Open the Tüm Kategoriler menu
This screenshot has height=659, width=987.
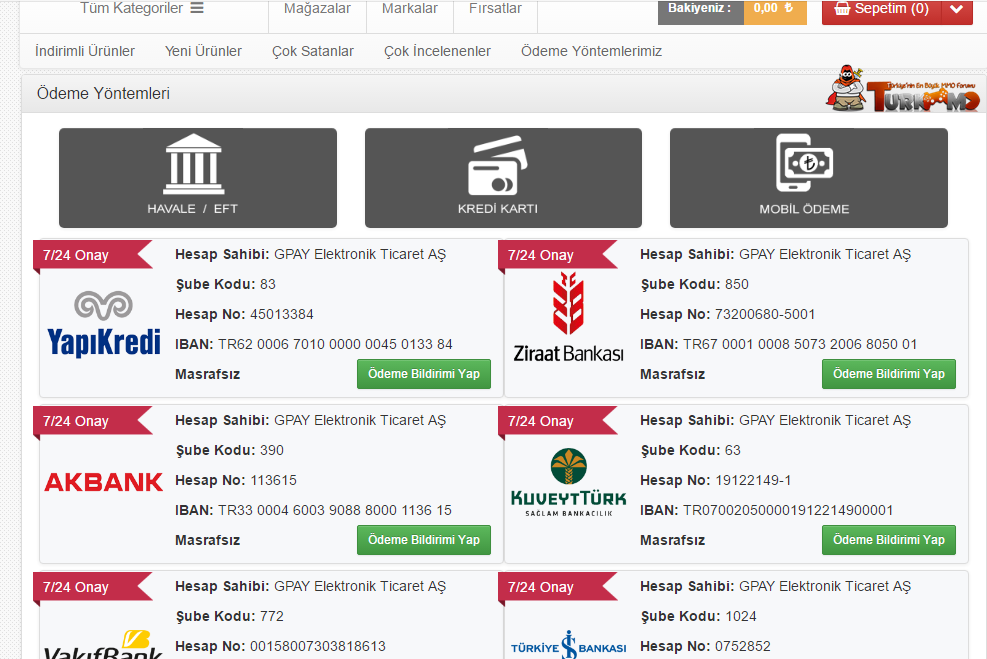[142, 9]
